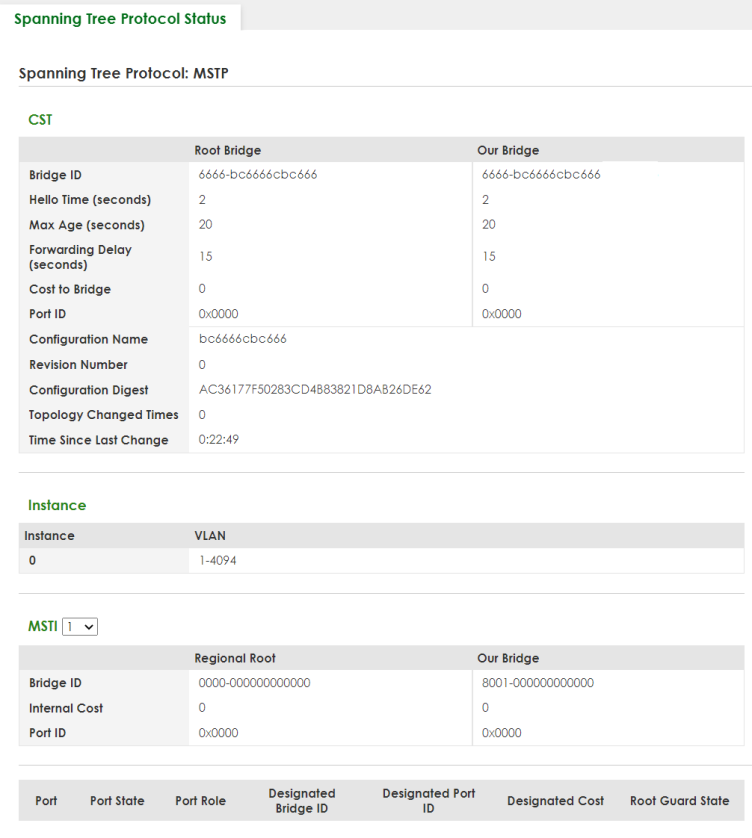Click the Designated Port ID column header
752x838 pixels.
[x=428, y=801]
